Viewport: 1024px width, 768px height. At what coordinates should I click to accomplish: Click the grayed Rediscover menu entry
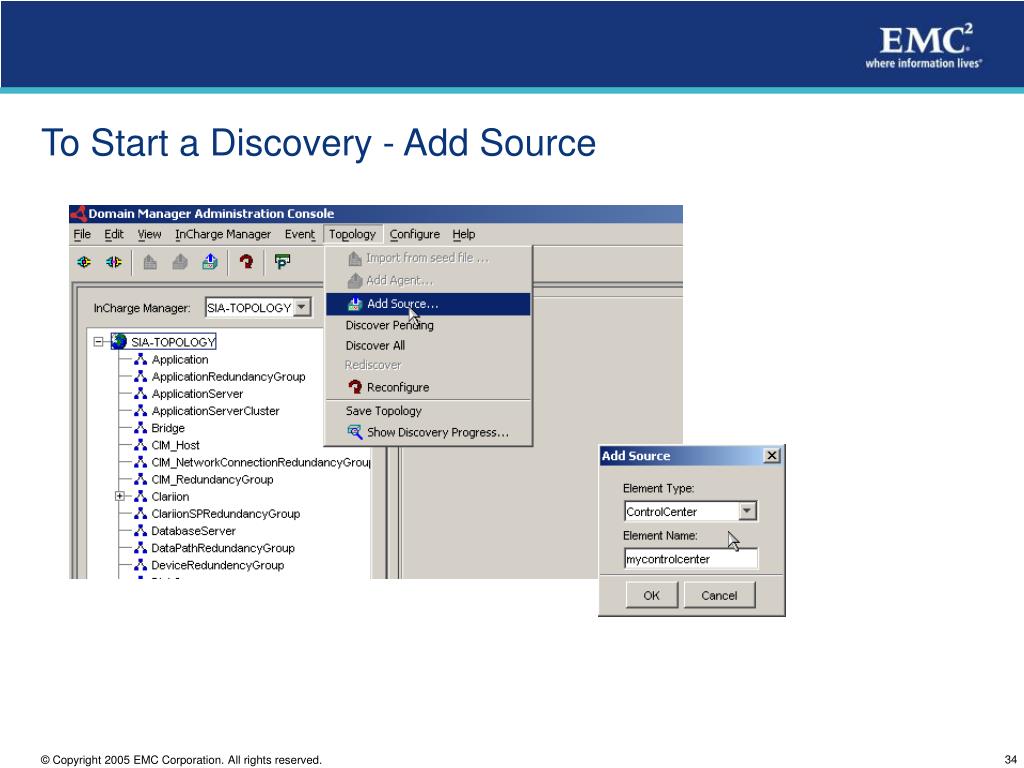pyautogui.click(x=373, y=365)
